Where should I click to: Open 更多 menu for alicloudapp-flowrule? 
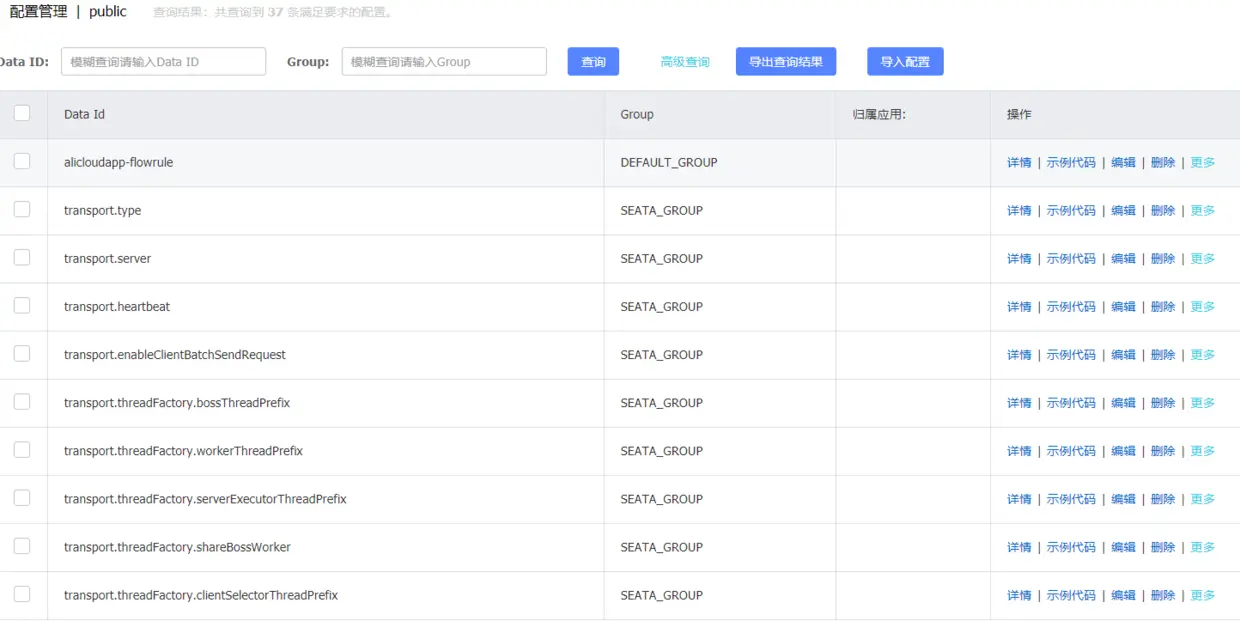[x=1203, y=162]
